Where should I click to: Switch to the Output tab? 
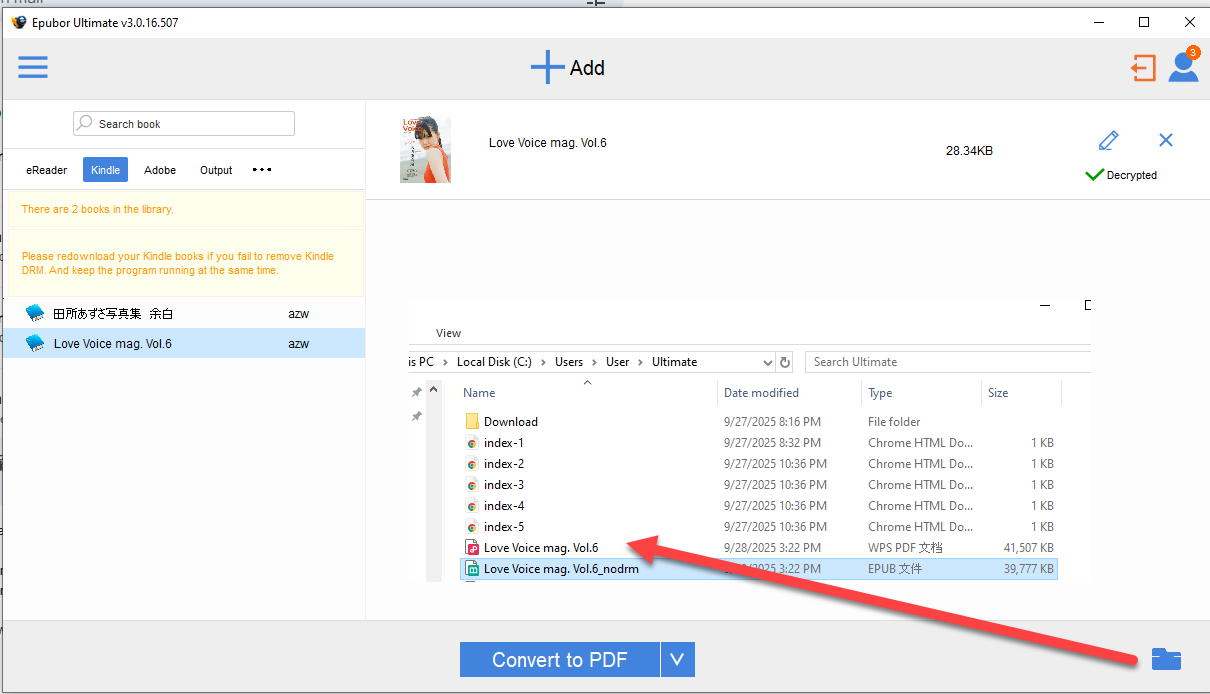(x=216, y=170)
